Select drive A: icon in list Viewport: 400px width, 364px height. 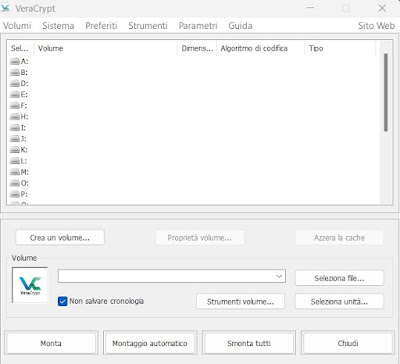15,61
